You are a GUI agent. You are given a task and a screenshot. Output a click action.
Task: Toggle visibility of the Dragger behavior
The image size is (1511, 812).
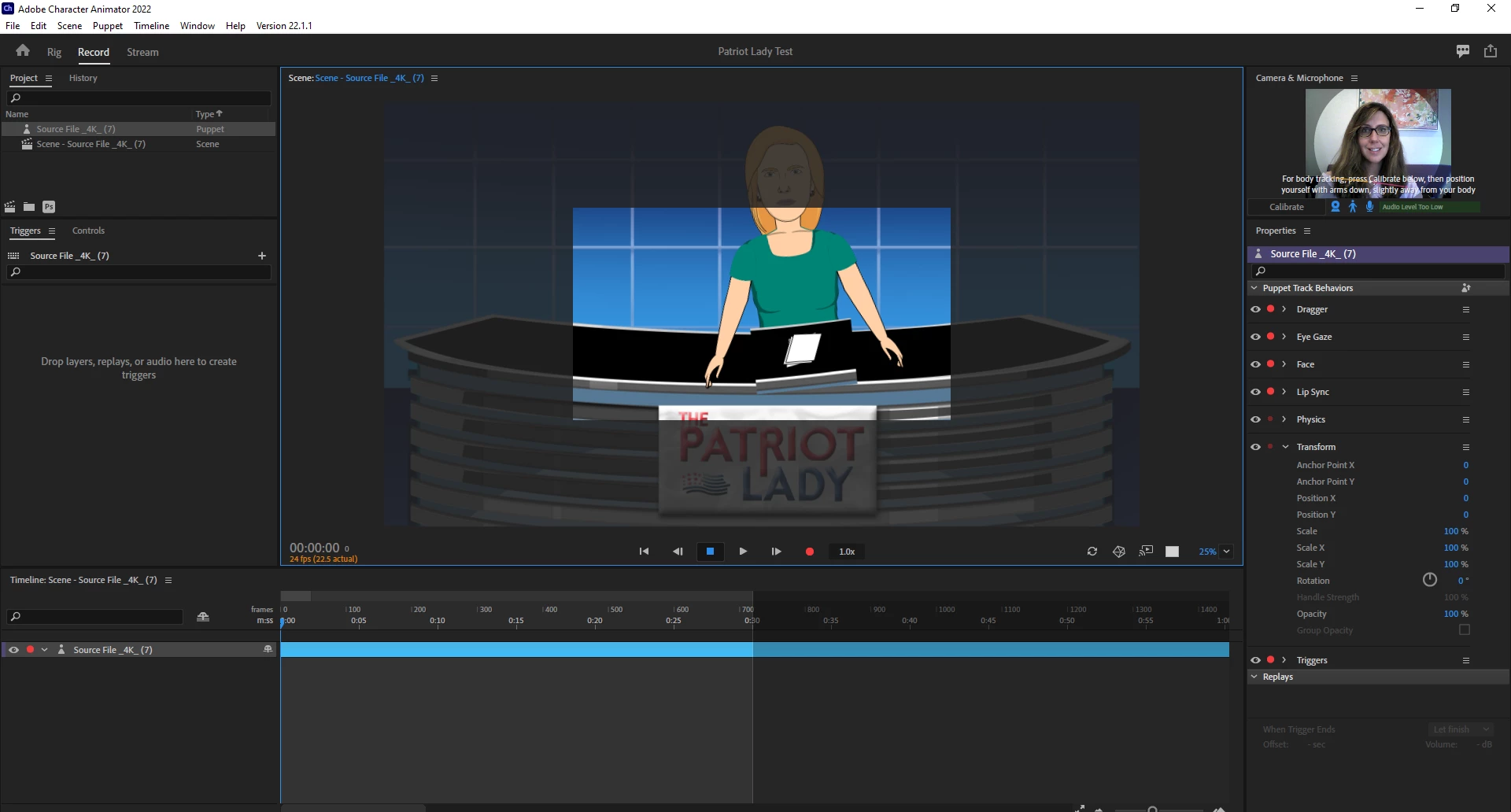pos(1255,309)
